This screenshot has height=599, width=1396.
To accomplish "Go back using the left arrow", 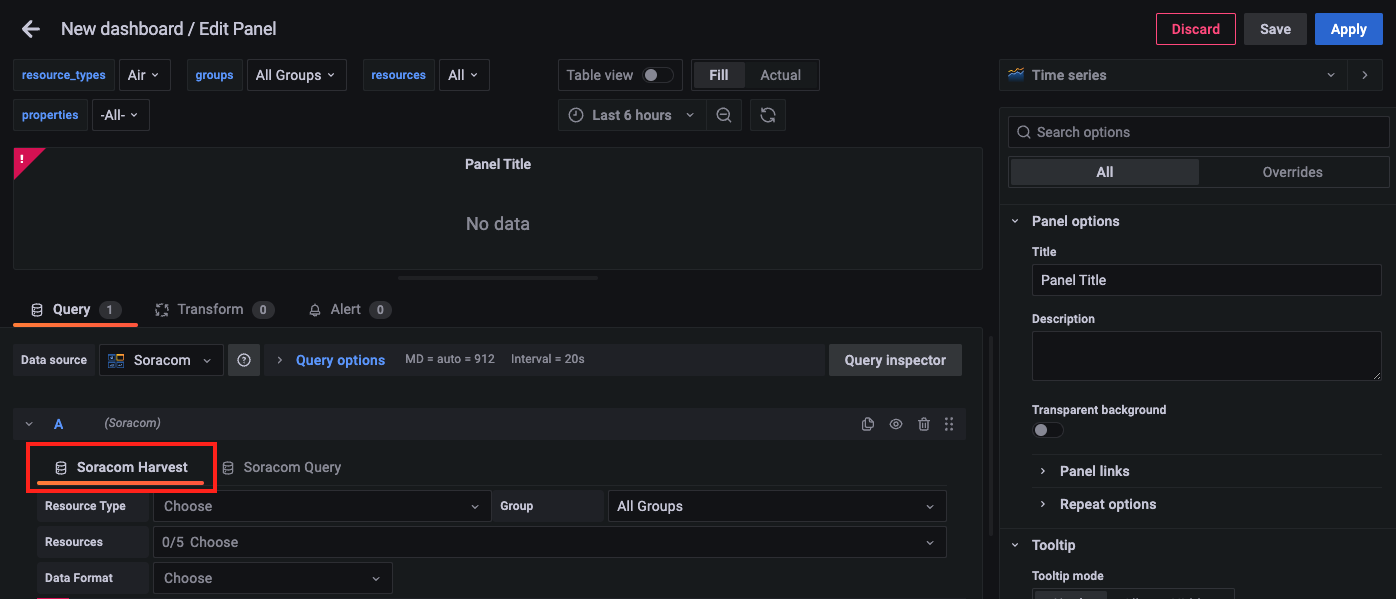I will click(31, 29).
